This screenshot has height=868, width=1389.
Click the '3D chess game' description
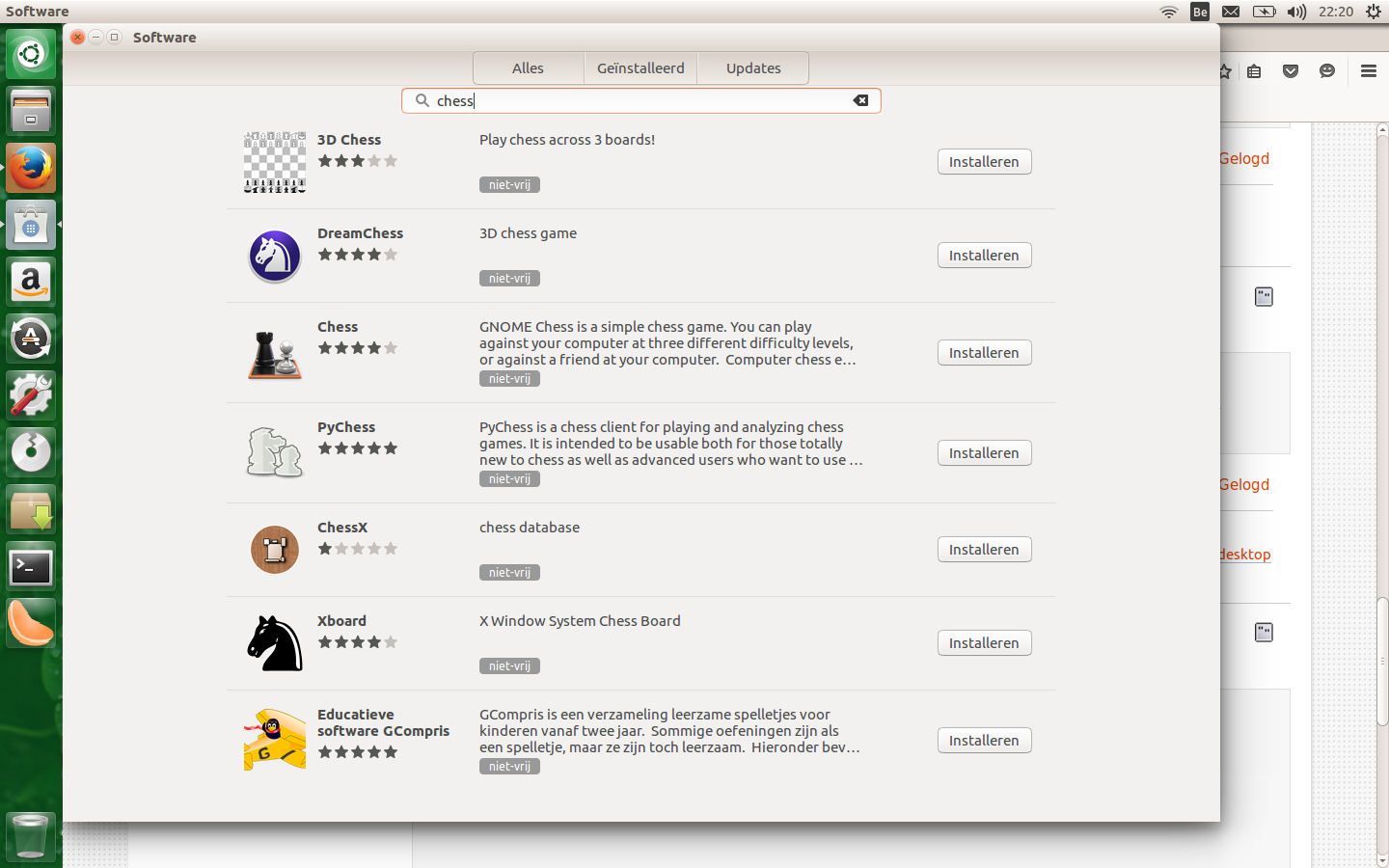[528, 233]
